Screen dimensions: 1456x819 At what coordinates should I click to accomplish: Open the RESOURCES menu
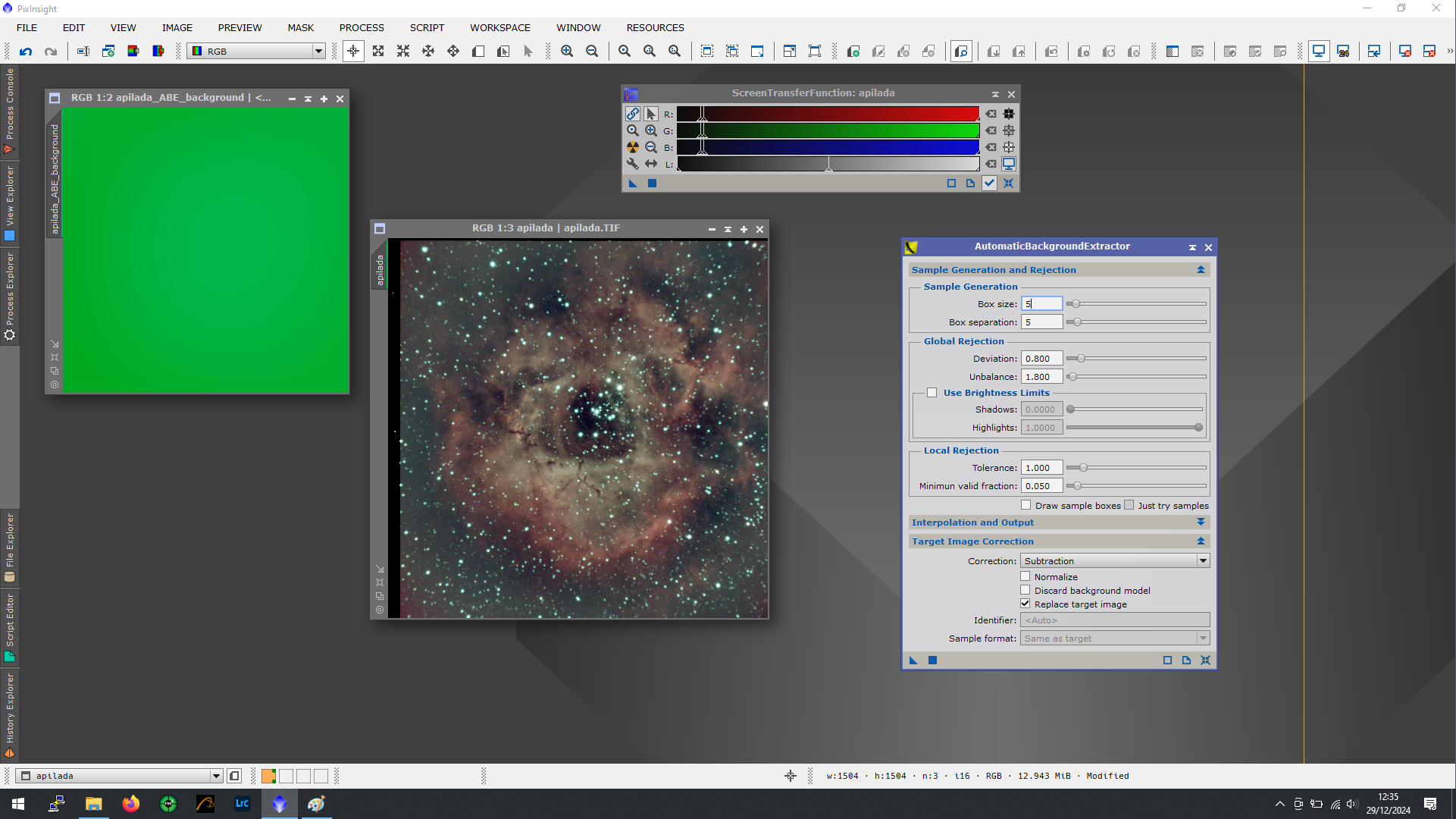coord(655,28)
